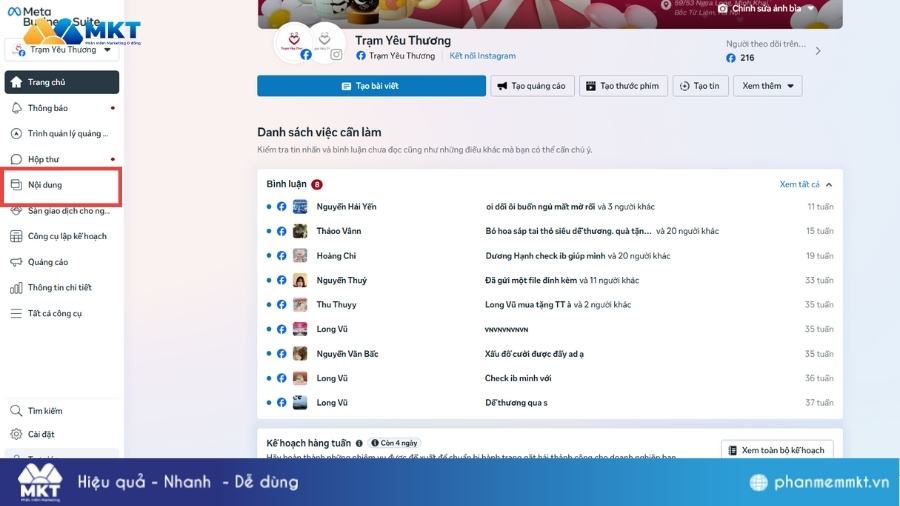Open Nguyễn Thuỳ comment row
Screen dimensions: 900x506
coord(550,281)
